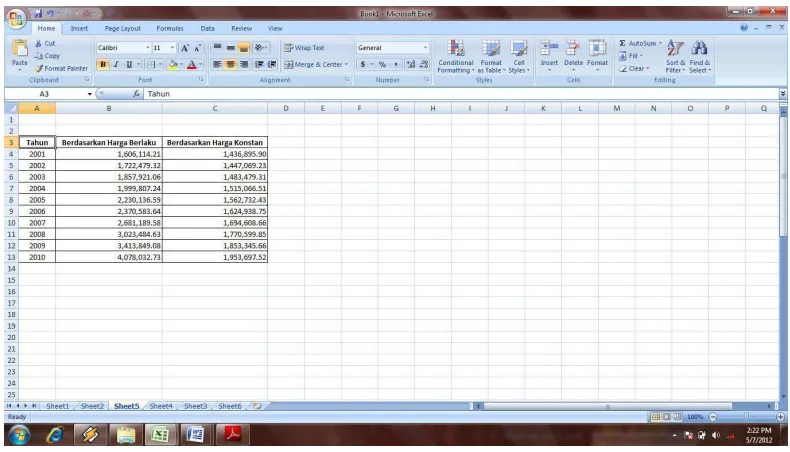Screen dimensions: 790x452
Task: Toggle Wrap Text
Action: pyautogui.click(x=304, y=48)
